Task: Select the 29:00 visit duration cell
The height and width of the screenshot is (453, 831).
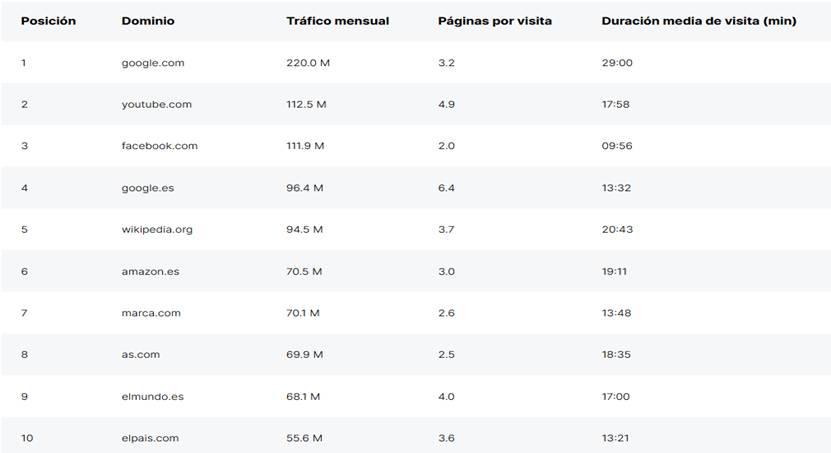Action: (x=617, y=63)
